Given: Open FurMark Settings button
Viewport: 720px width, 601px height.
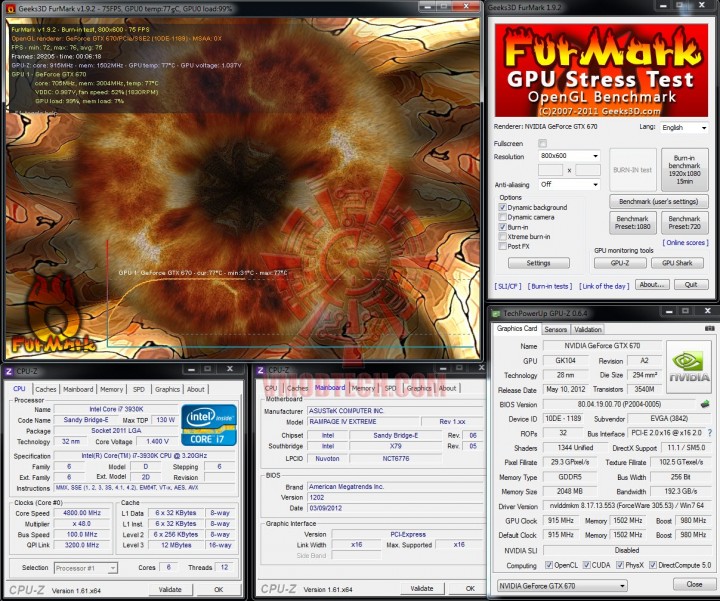Looking at the screenshot, I should (x=539, y=263).
